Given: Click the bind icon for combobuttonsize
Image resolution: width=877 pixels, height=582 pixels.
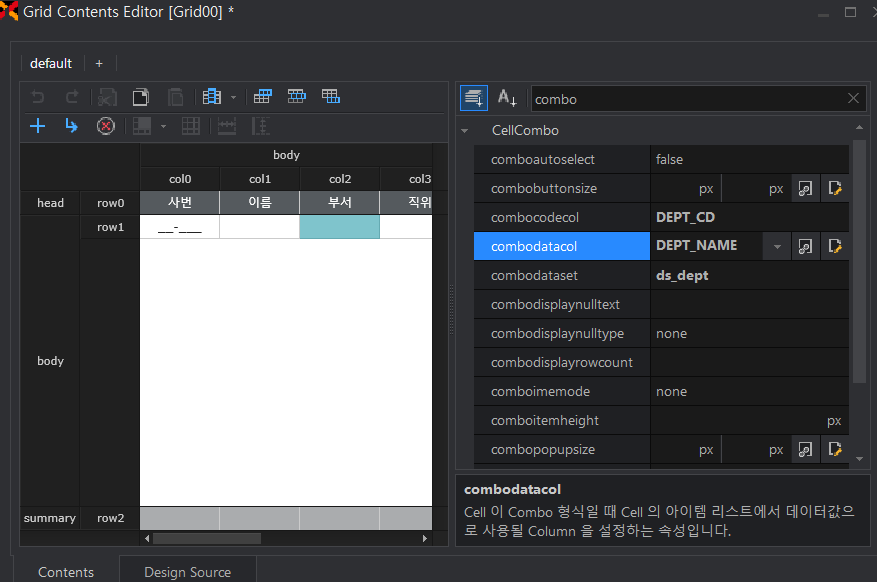Looking at the screenshot, I should coord(805,188).
